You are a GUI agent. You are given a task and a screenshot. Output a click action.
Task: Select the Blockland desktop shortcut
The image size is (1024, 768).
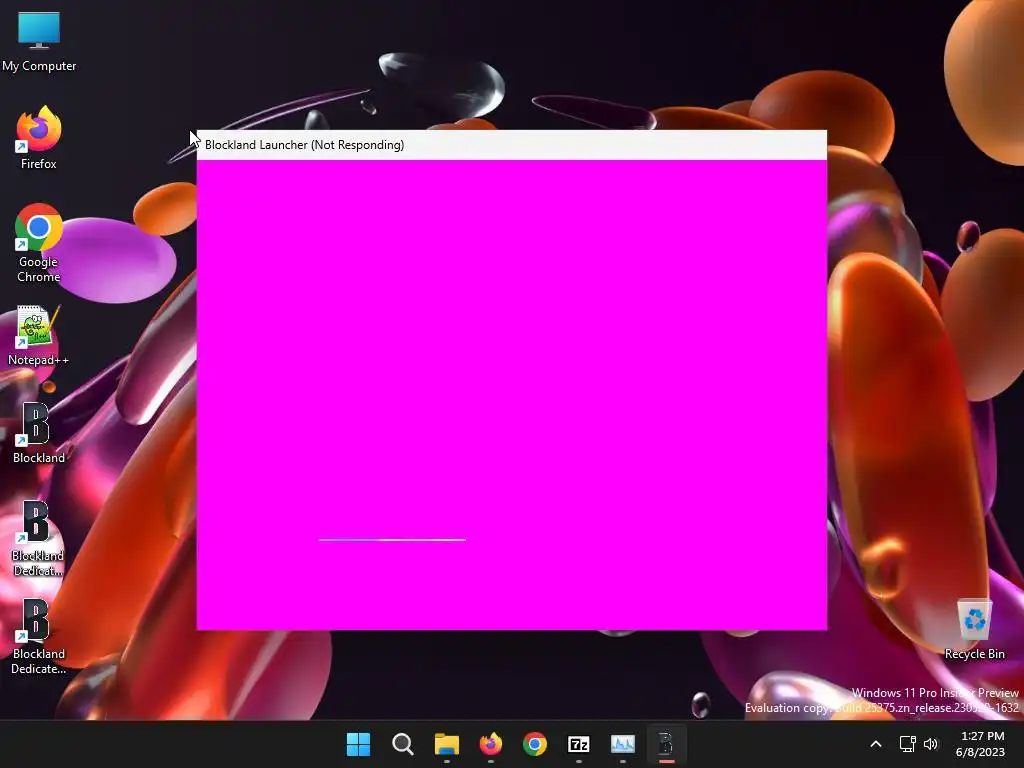[39, 434]
